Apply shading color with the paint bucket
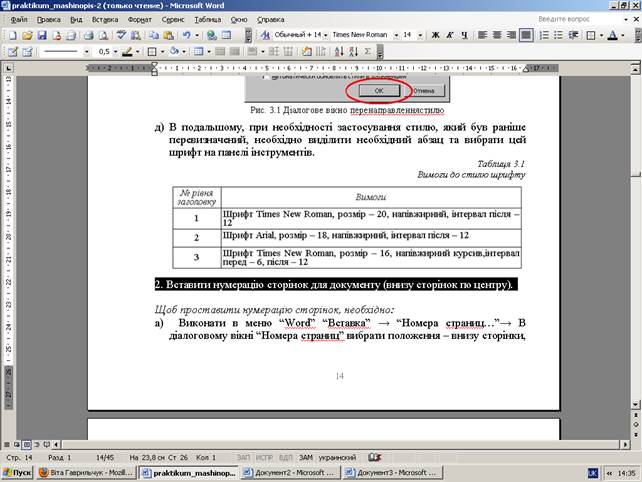Image resolution: width=642 pixels, height=482 pixels. click(174, 52)
